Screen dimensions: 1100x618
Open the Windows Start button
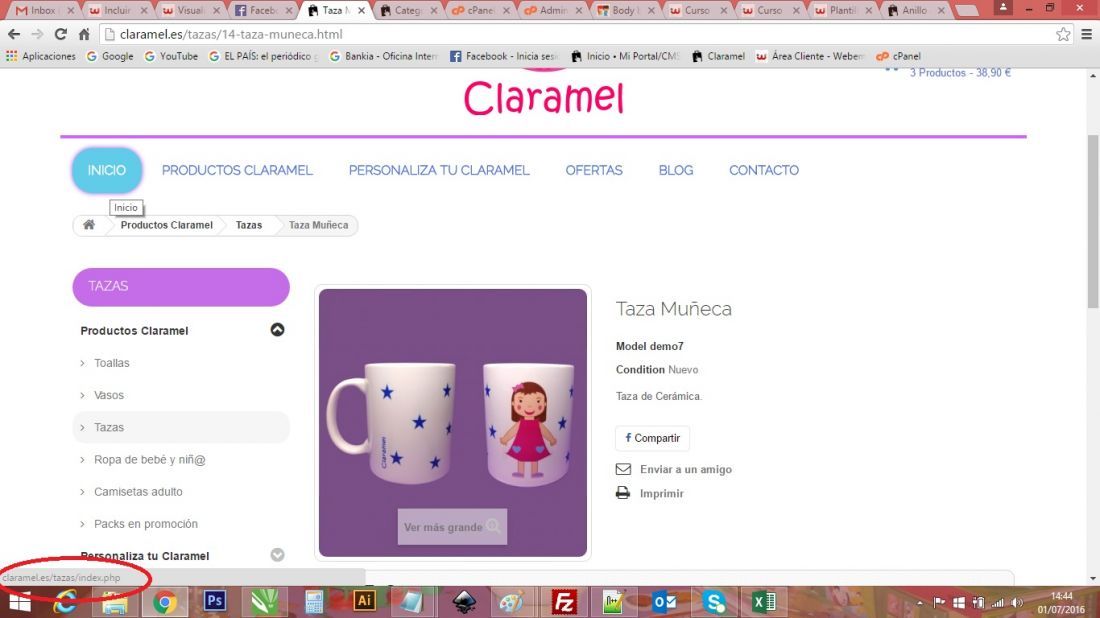pos(19,602)
